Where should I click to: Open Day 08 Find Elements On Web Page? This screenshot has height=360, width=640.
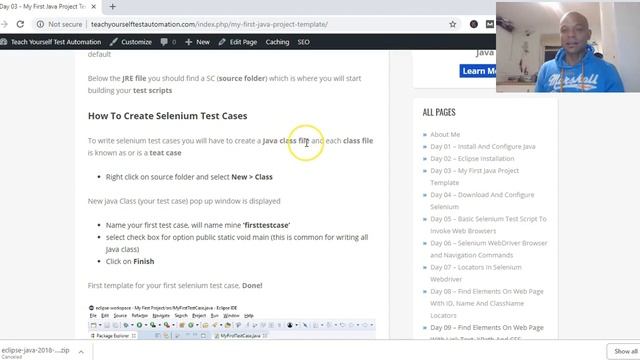point(487,303)
